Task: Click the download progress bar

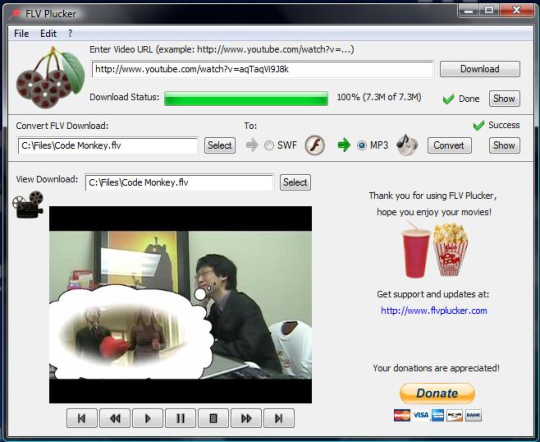Action: 246,99
